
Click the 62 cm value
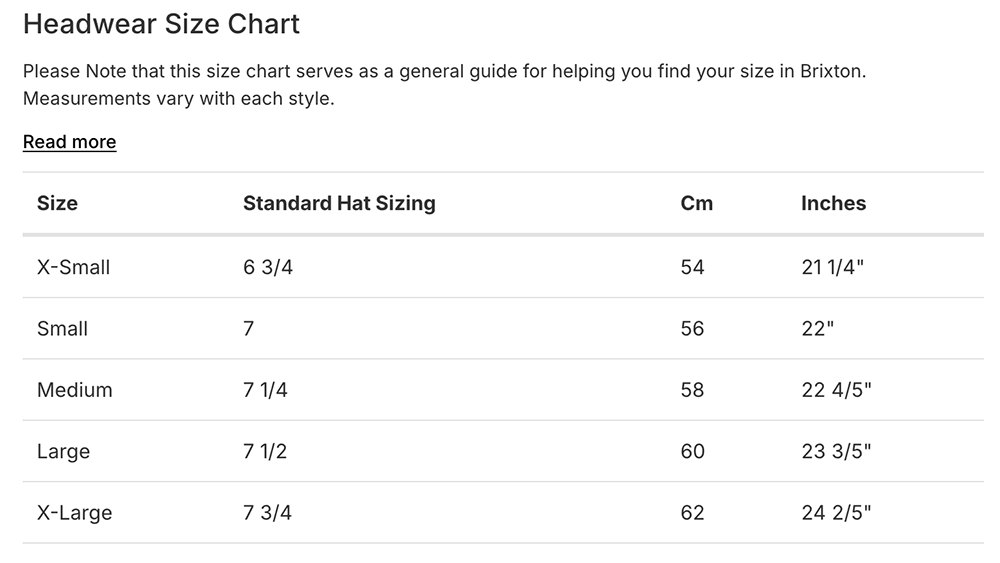(x=692, y=513)
